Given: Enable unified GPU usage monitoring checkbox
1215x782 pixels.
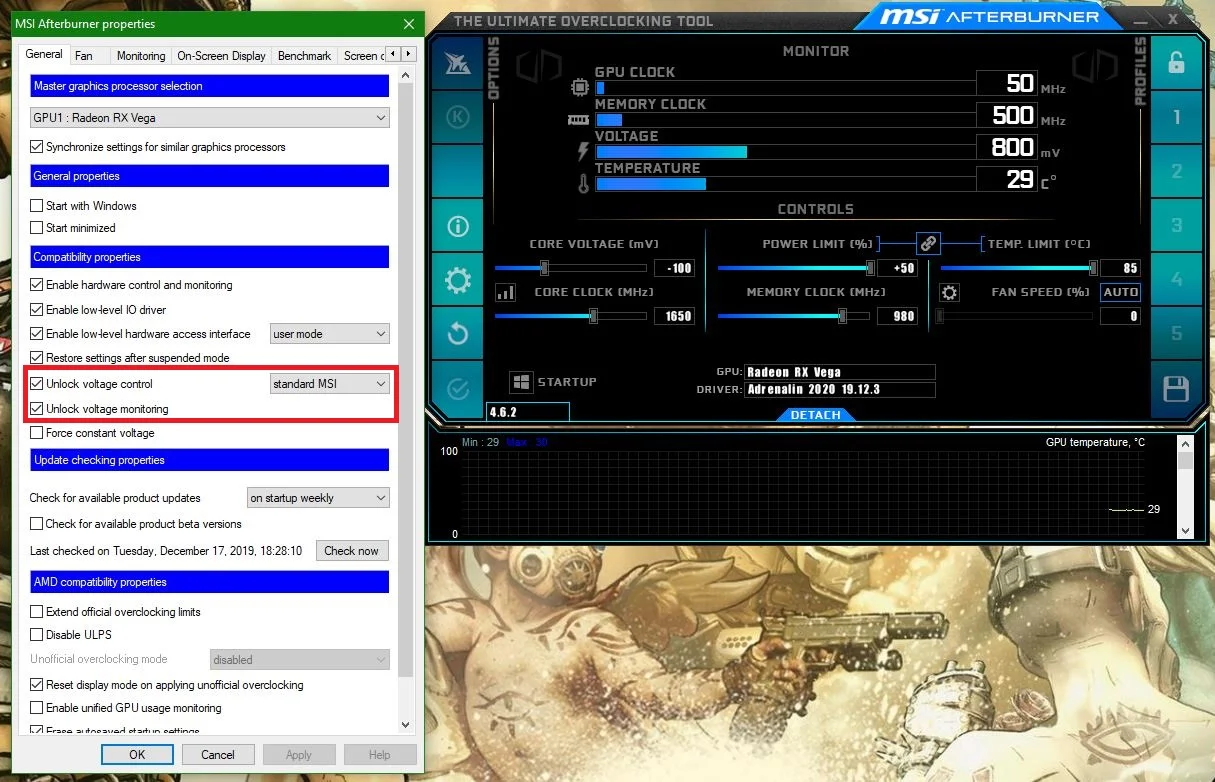Looking at the screenshot, I should [37, 708].
